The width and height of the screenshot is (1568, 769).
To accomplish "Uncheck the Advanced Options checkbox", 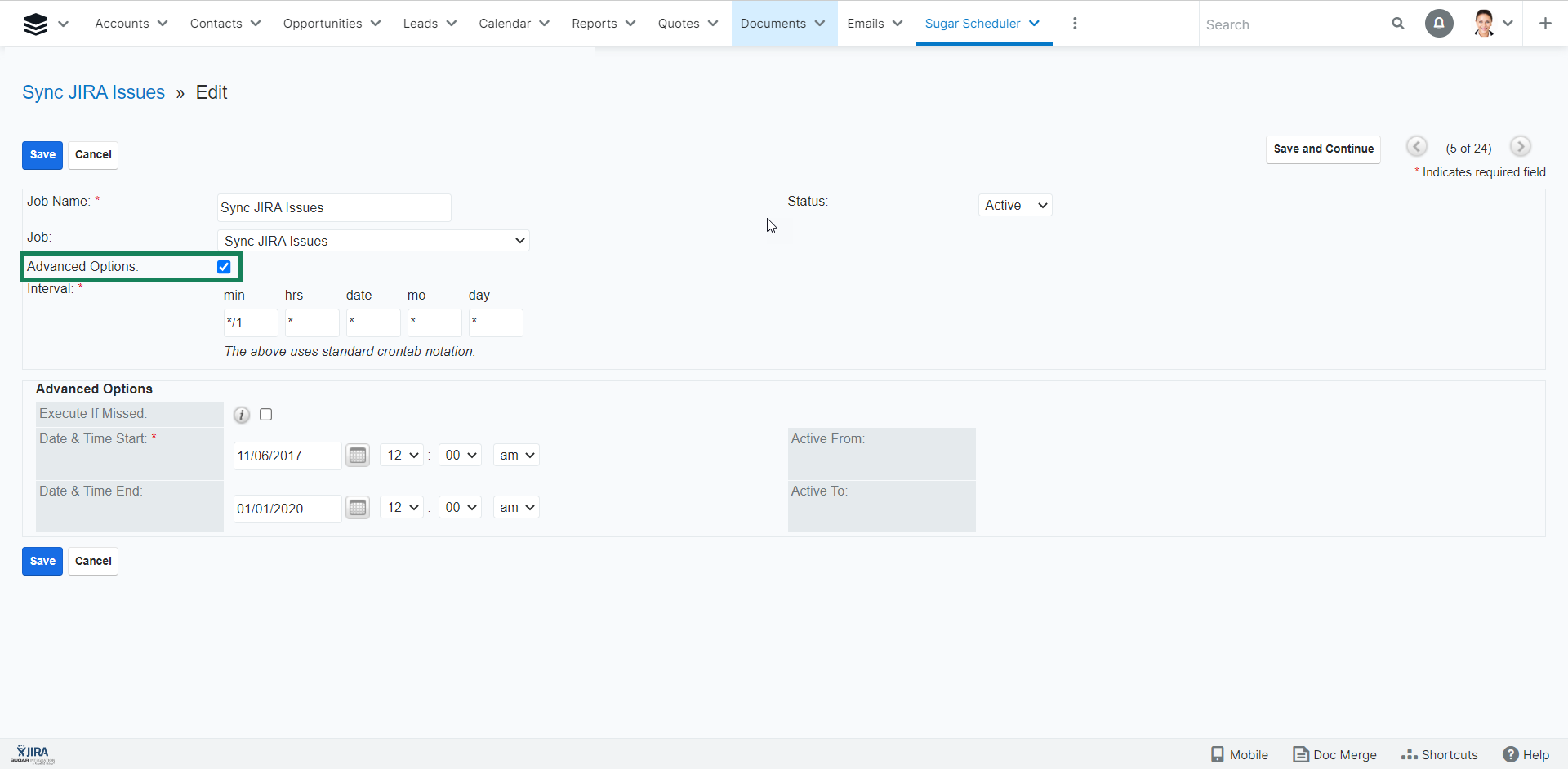I will pyautogui.click(x=224, y=267).
